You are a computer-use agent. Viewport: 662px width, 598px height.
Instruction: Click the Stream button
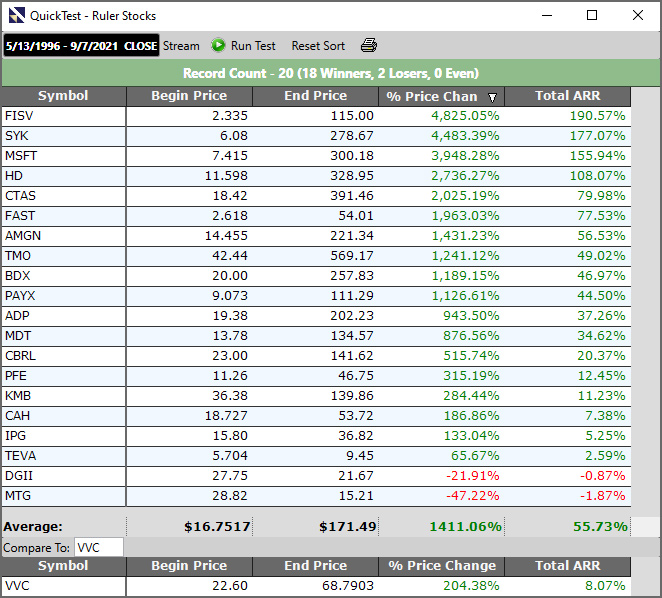[x=181, y=46]
